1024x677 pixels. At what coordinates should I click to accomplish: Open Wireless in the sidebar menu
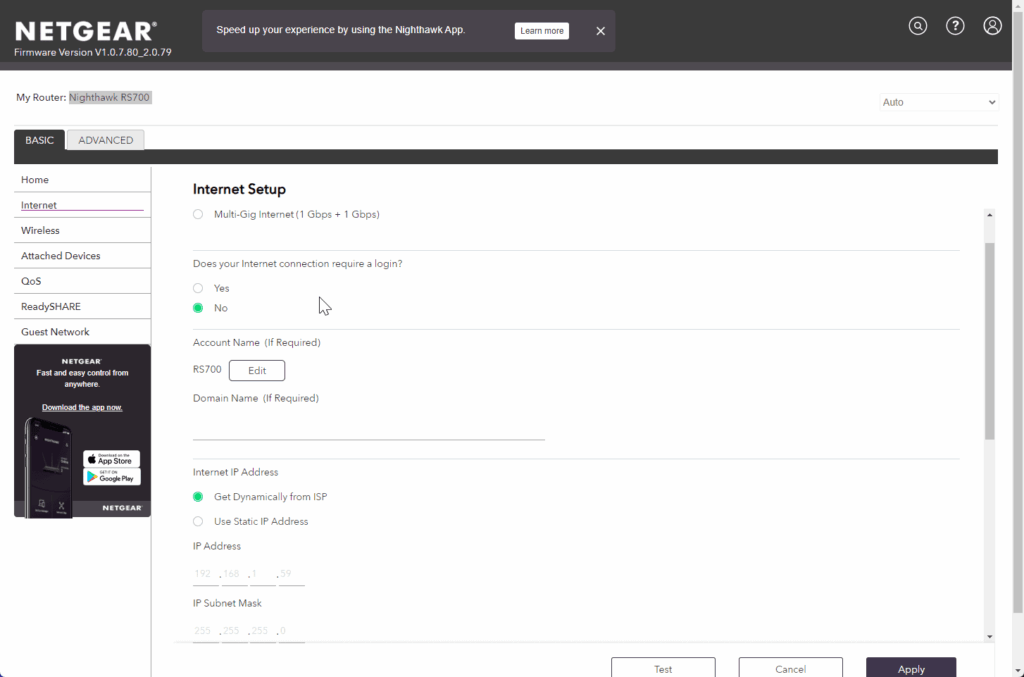[40, 230]
